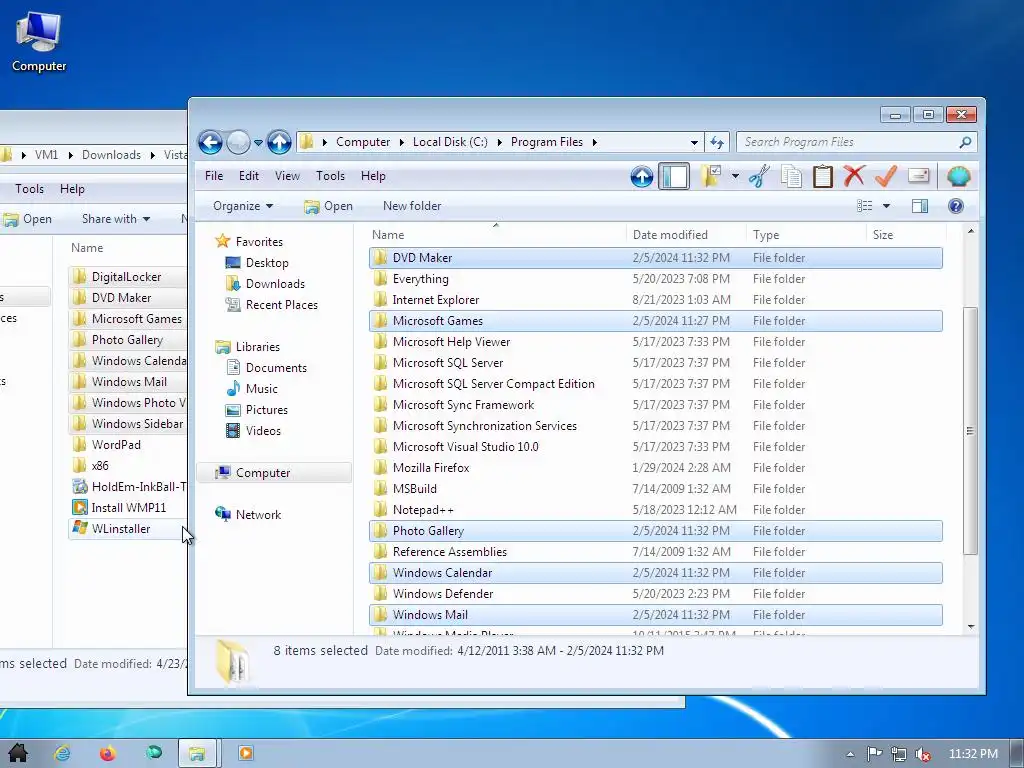Open Classic Shell settings shell icon

(959, 176)
